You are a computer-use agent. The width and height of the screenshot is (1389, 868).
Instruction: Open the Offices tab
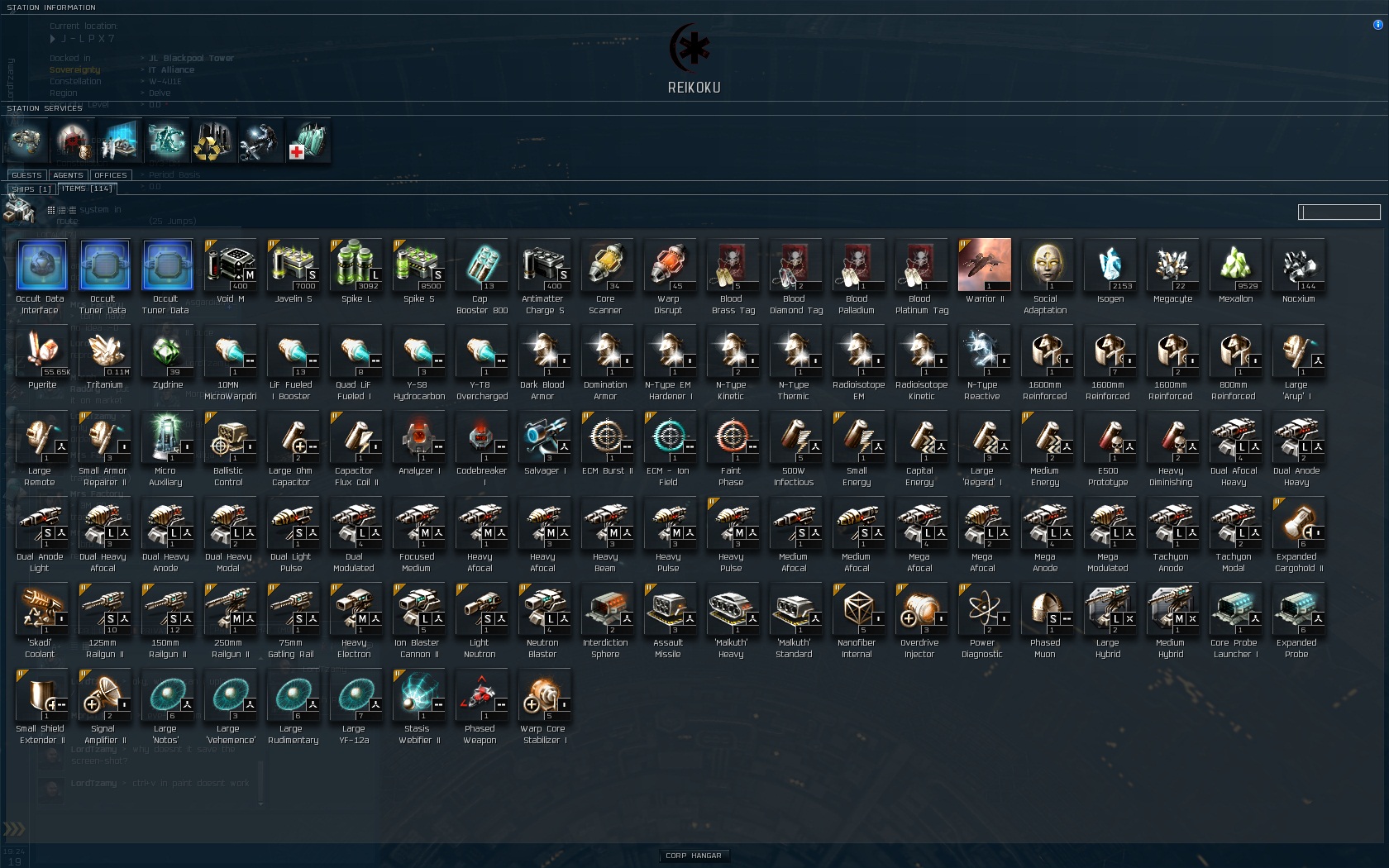pos(110,175)
